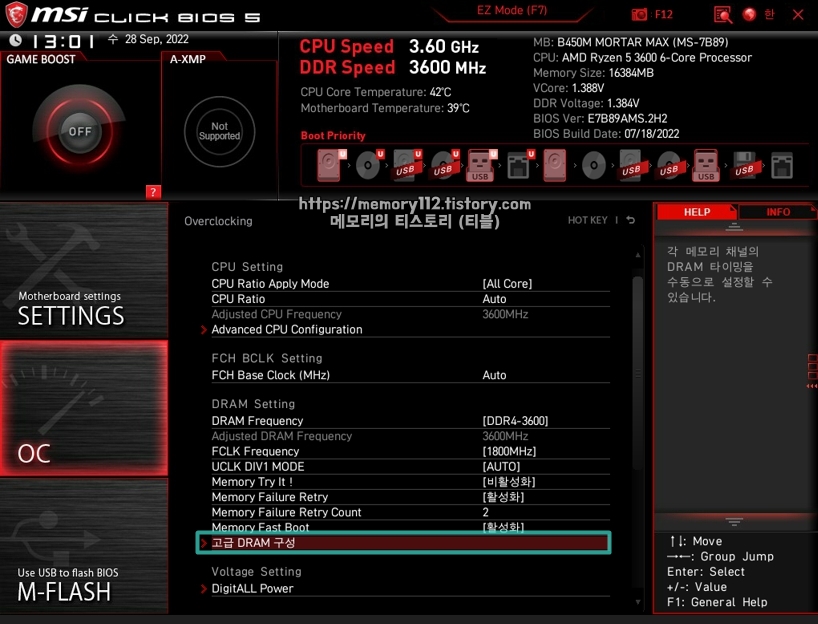Screen dimensions: 818x624
Task: Click the date 28 Sep, 2022
Action: click(x=157, y=39)
